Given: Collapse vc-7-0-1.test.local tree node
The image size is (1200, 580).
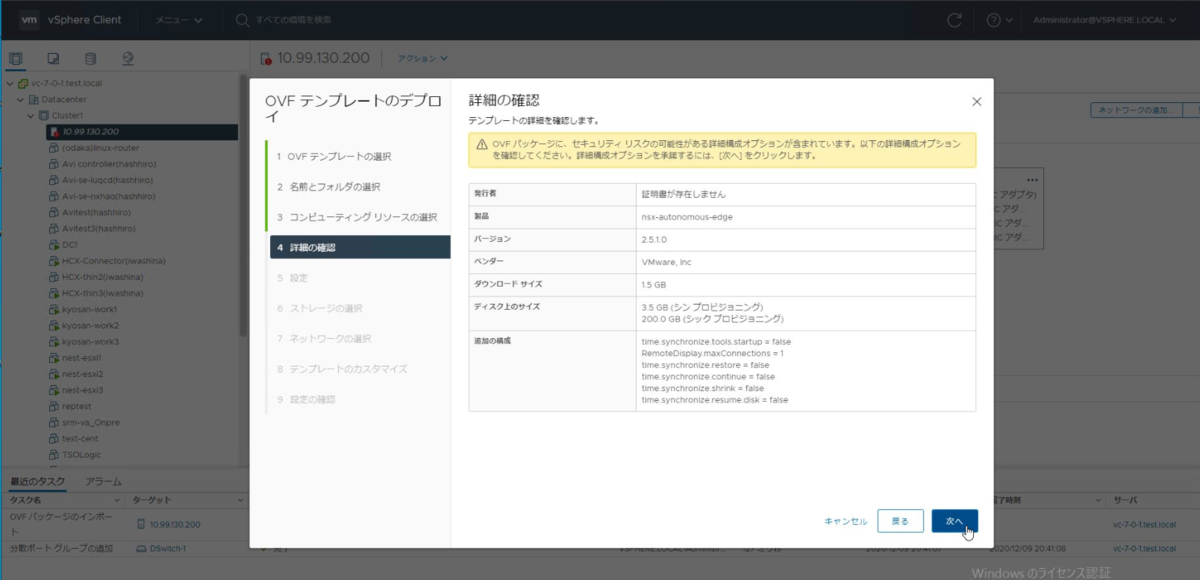Looking at the screenshot, I should pos(10,83).
